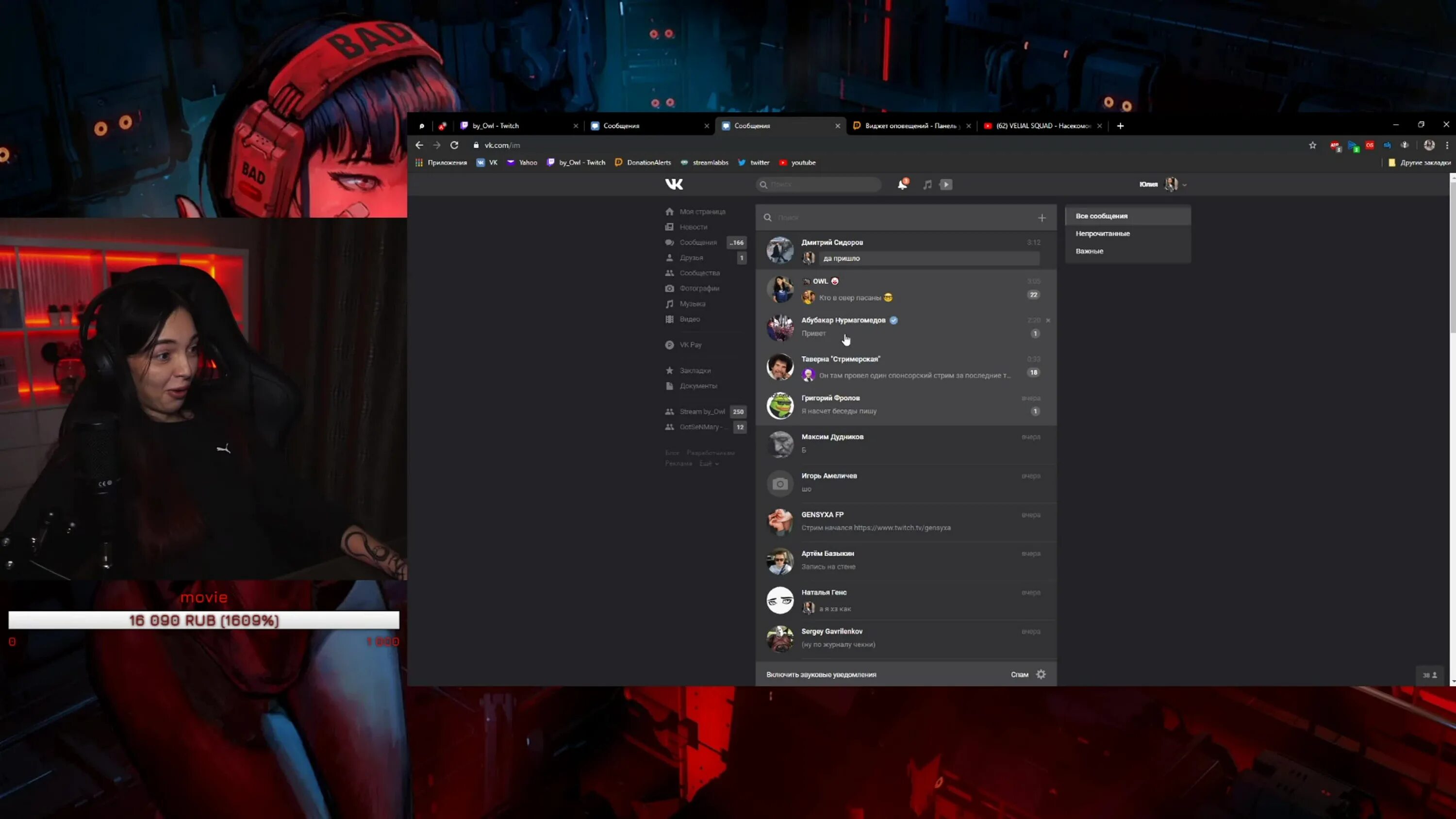Select the Непрочитанные filter
Image resolution: width=1456 pixels, height=819 pixels.
tap(1127, 233)
